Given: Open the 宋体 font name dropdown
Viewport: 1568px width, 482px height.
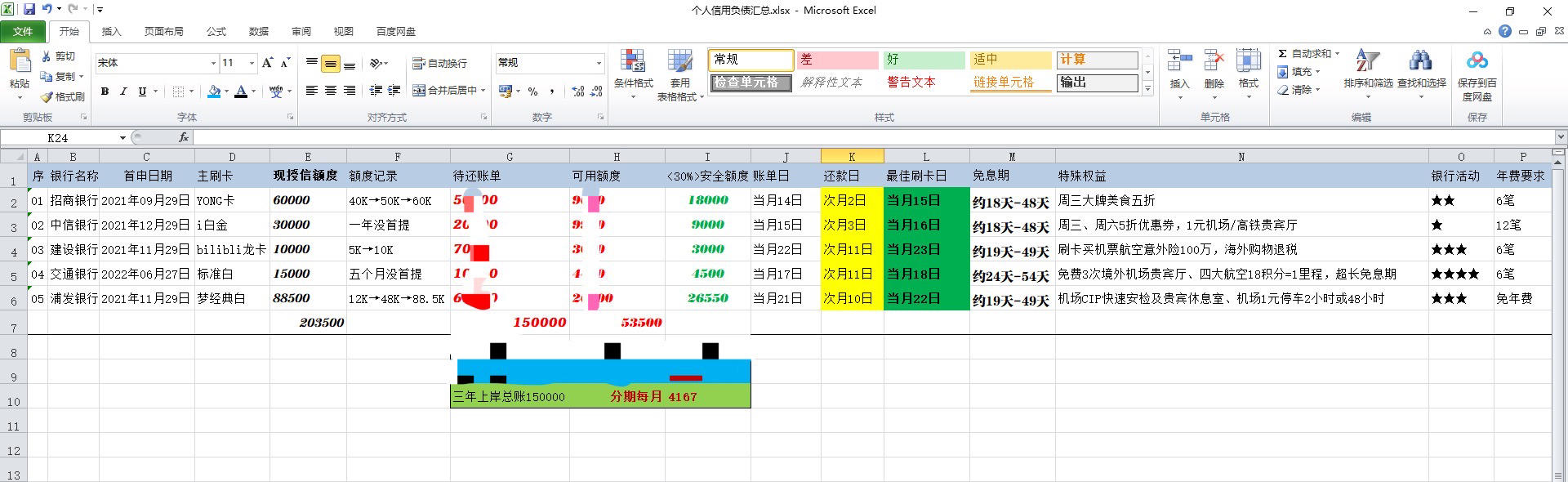Looking at the screenshot, I should click(213, 63).
